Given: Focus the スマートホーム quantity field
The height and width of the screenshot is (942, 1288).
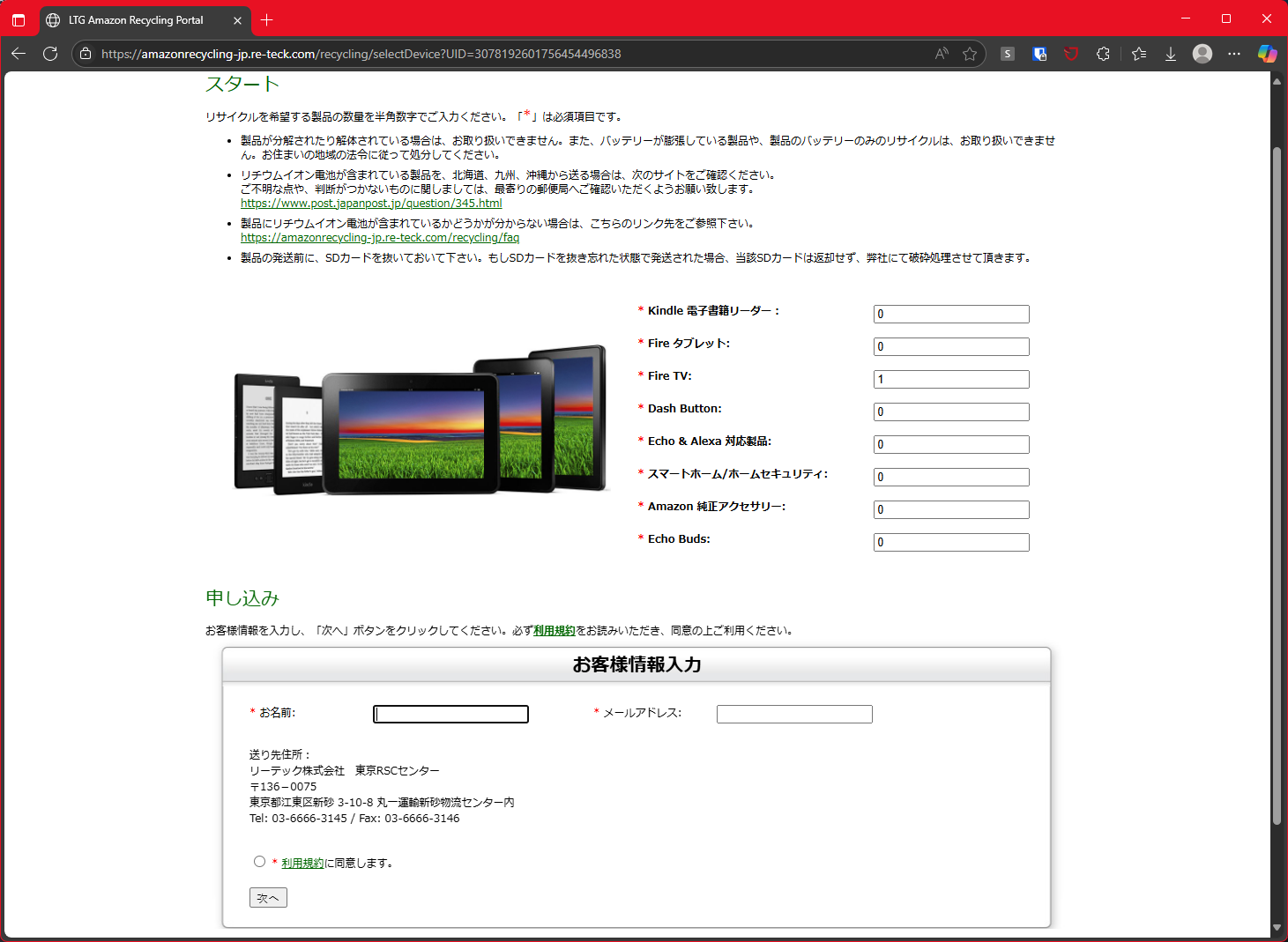Looking at the screenshot, I should [951, 477].
